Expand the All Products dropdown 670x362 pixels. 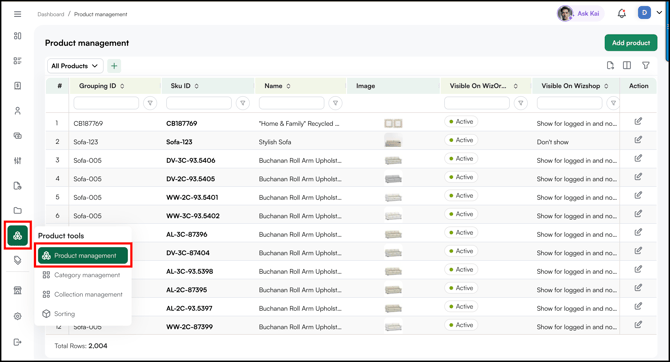[75, 66]
